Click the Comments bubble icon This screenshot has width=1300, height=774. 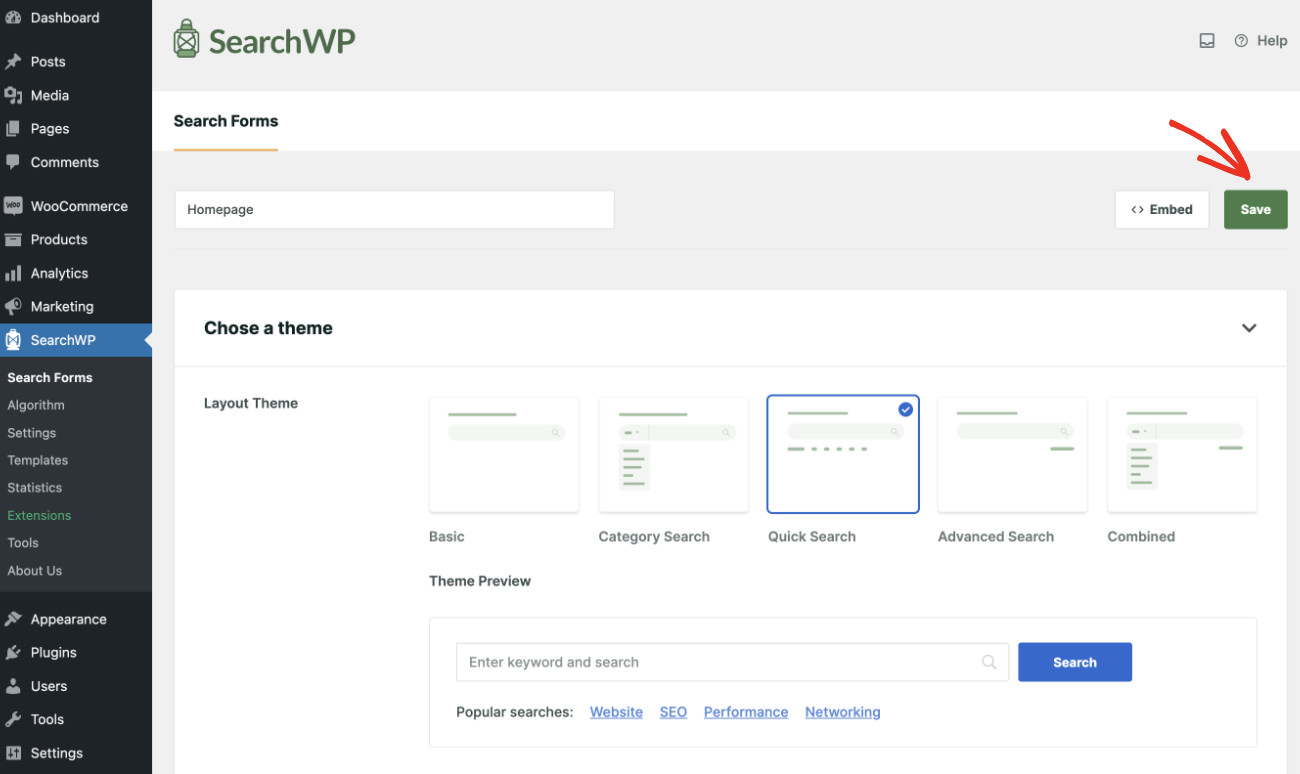pos(14,162)
